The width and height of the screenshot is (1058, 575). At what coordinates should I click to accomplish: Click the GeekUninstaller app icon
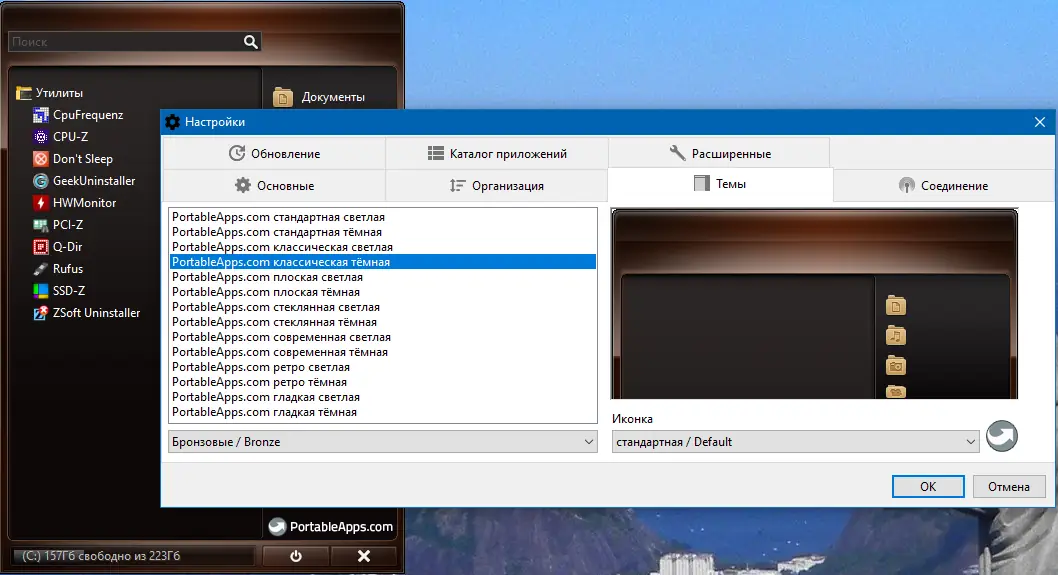click(x=40, y=181)
